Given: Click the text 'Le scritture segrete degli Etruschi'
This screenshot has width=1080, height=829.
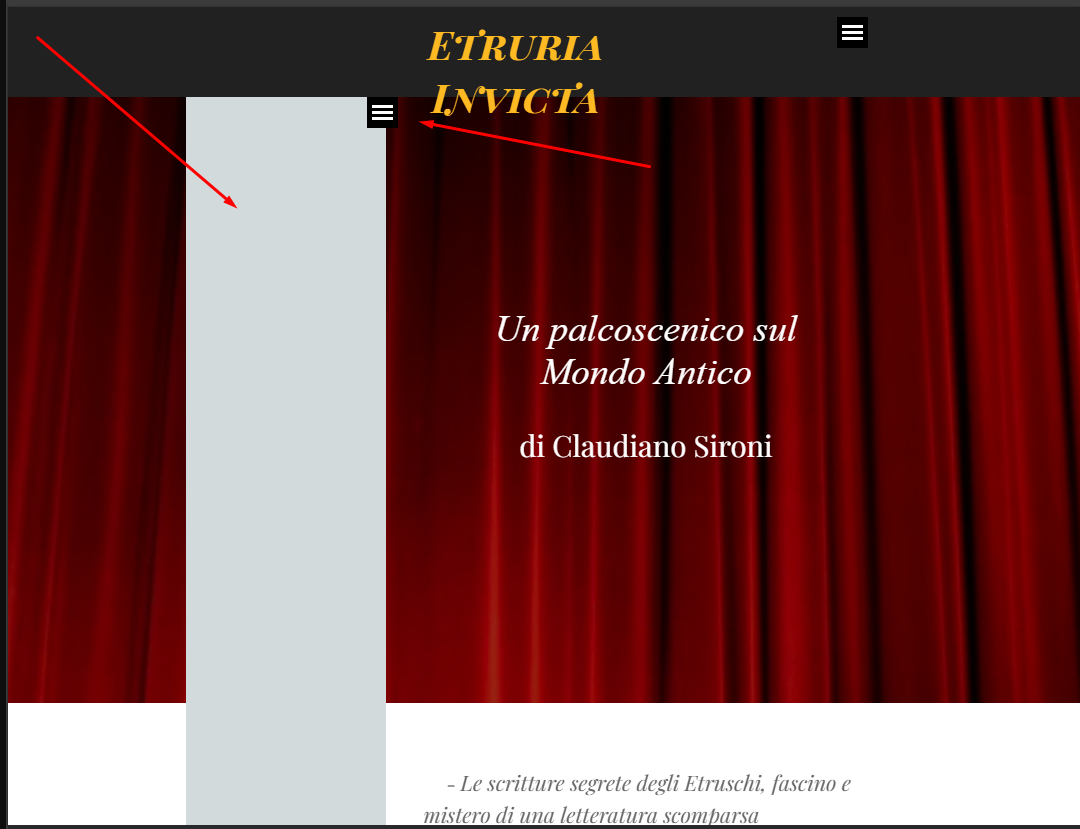Looking at the screenshot, I should tap(611, 784).
